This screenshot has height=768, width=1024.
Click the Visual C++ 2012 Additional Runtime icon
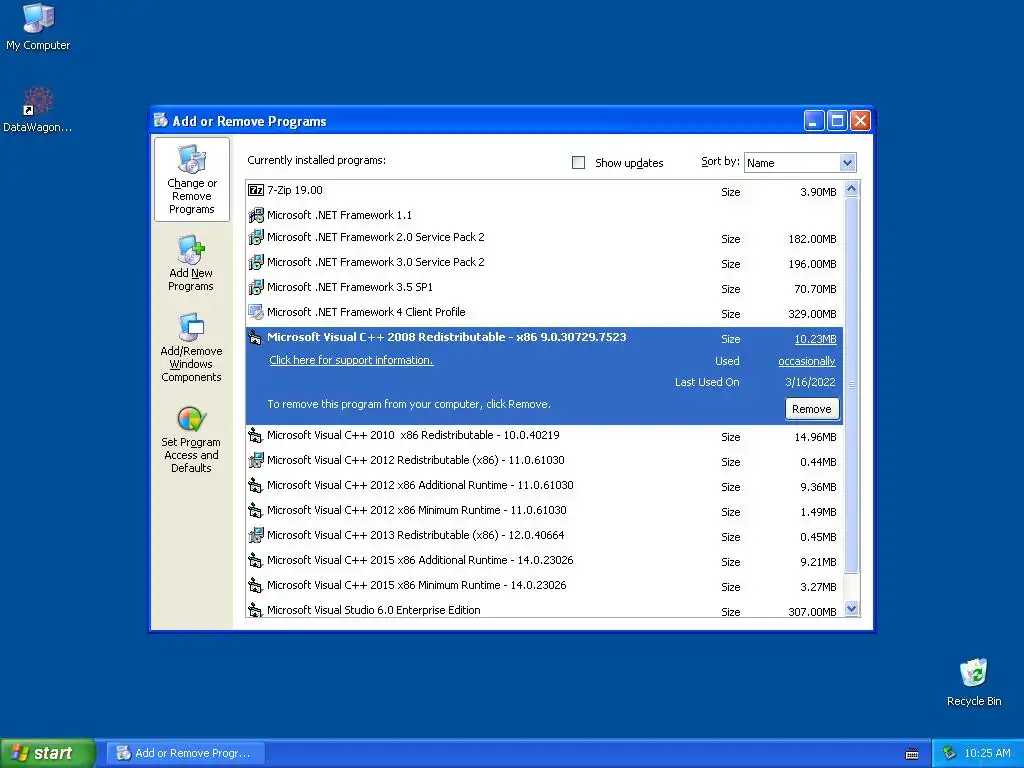pos(255,485)
